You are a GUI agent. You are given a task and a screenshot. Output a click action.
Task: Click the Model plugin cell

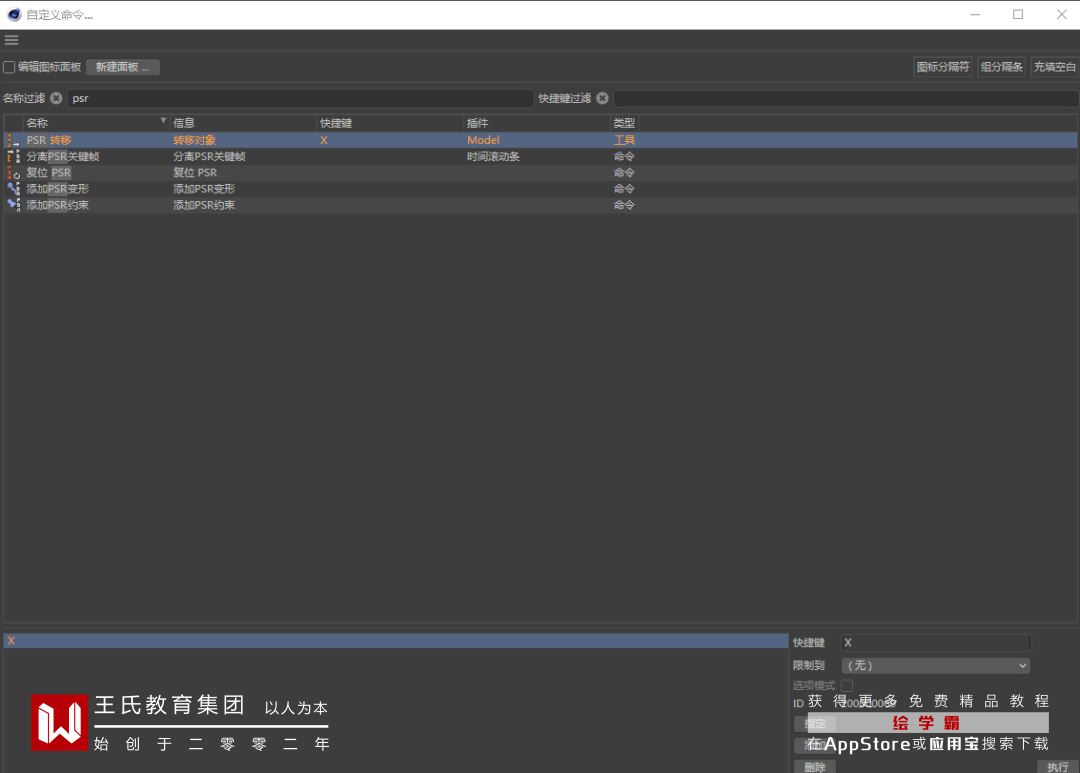coord(483,140)
